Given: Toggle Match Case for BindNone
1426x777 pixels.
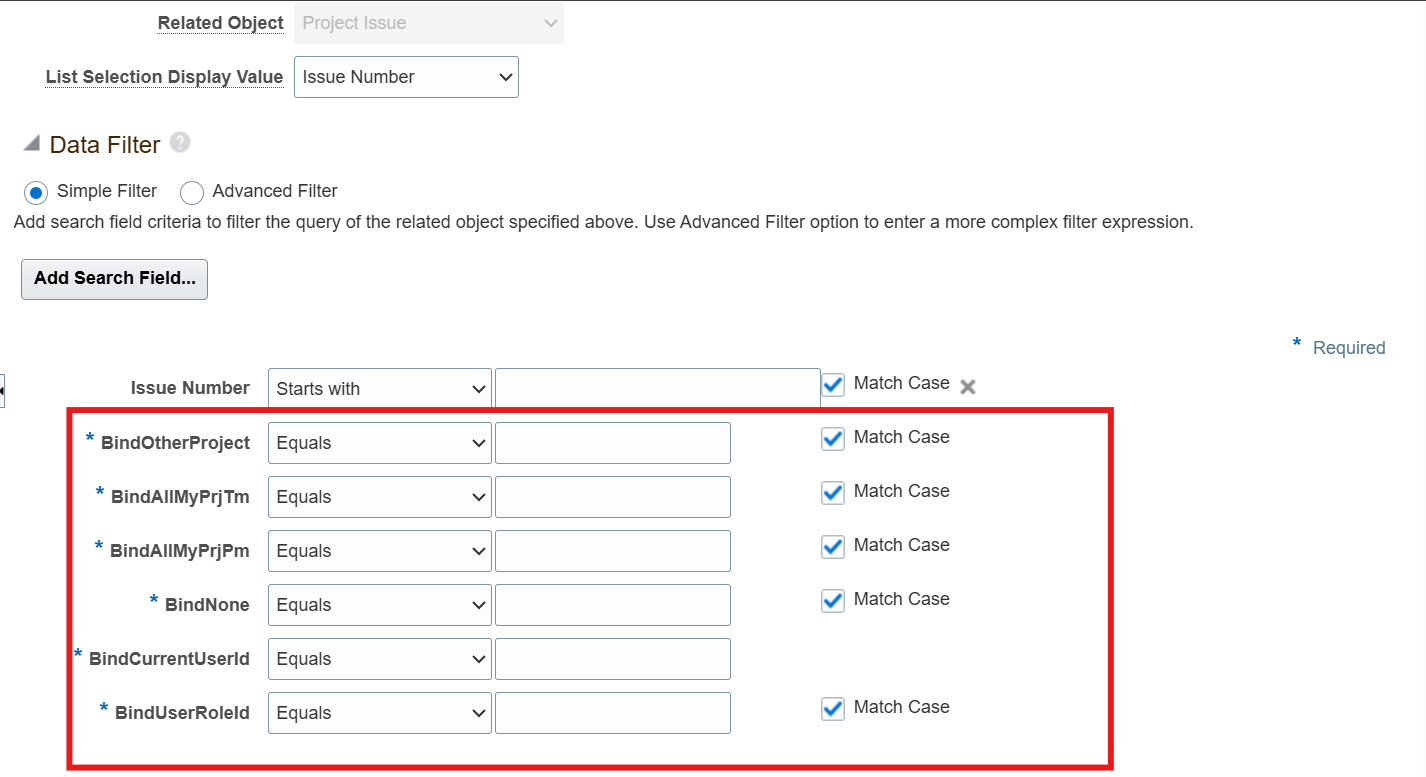Looking at the screenshot, I should [833, 600].
